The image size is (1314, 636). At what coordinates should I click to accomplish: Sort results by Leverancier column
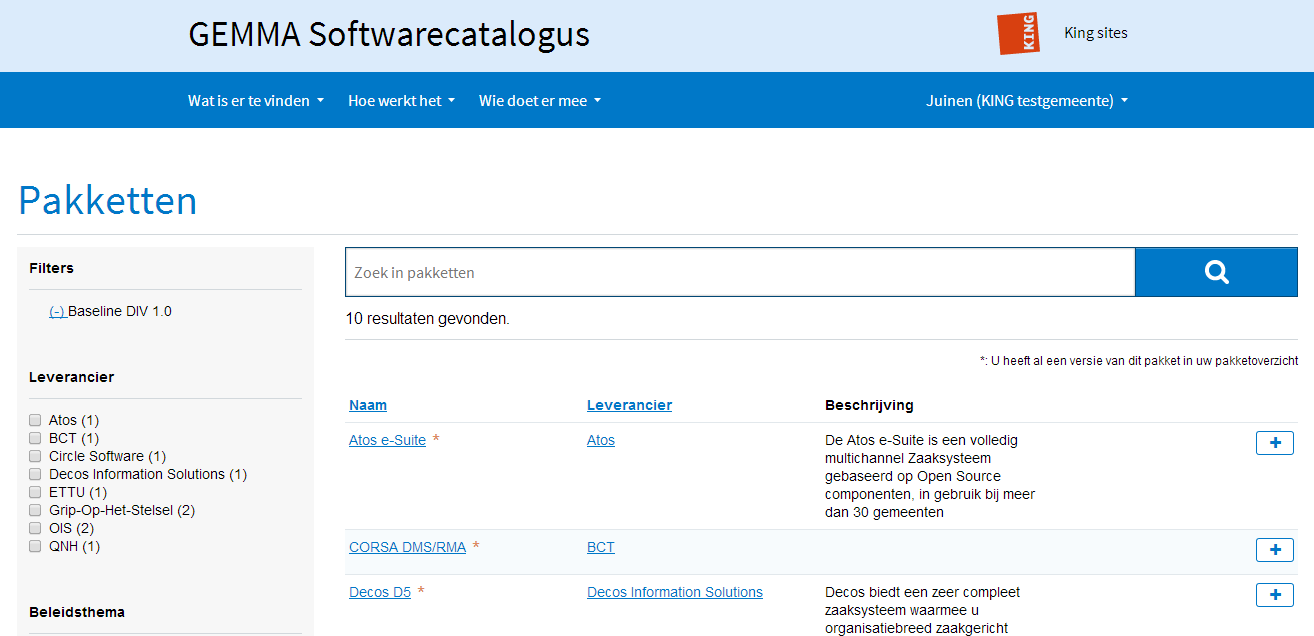[629, 405]
